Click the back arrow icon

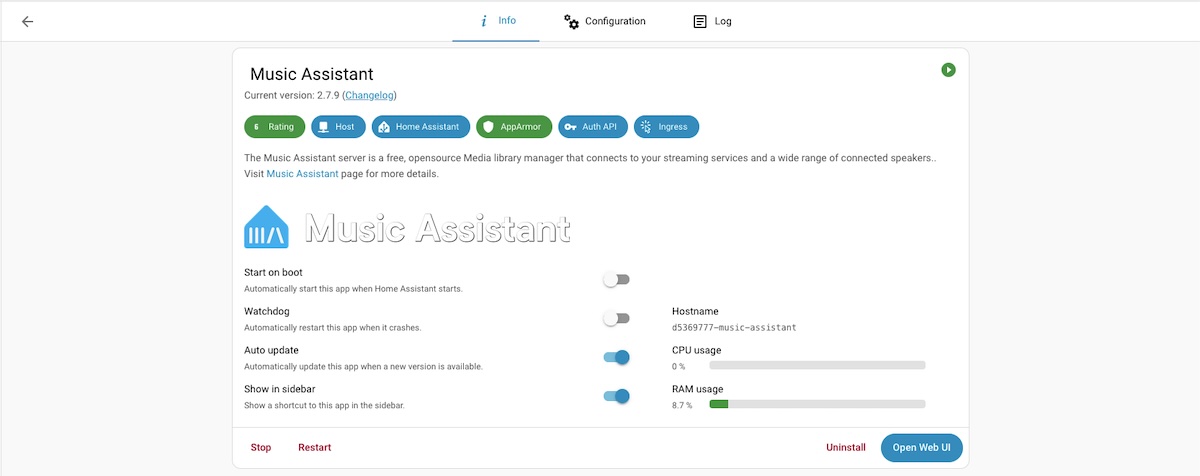tap(27, 21)
